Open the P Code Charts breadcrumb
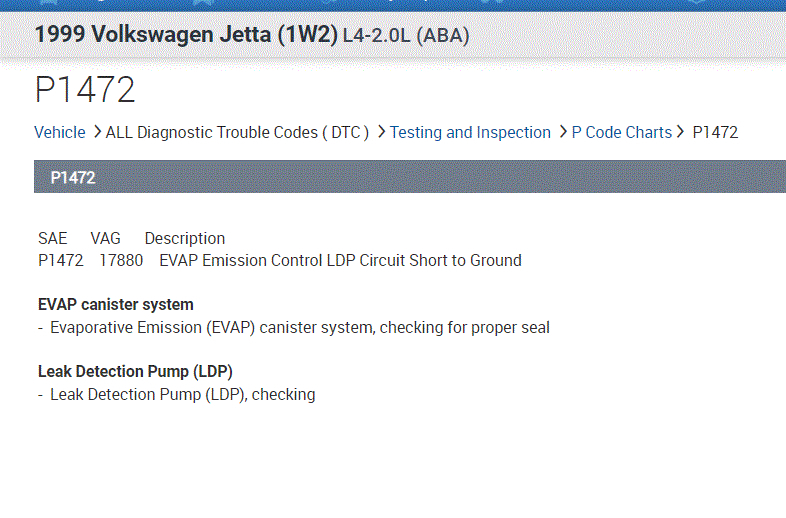This screenshot has width=786, height=518. (x=621, y=132)
